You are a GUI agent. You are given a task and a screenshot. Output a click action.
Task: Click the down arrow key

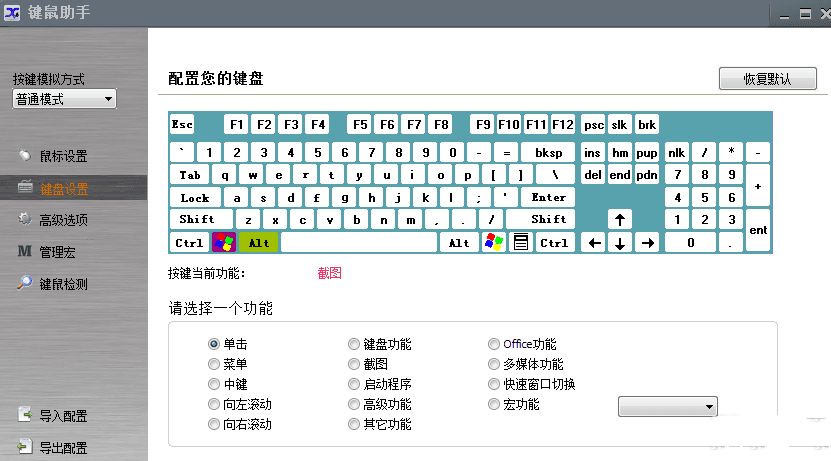pos(620,242)
